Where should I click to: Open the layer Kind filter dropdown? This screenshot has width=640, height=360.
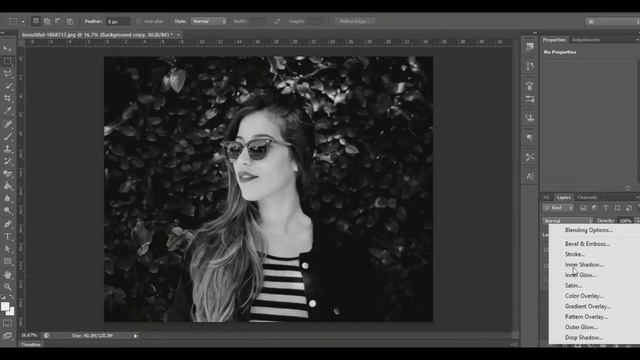(558, 208)
